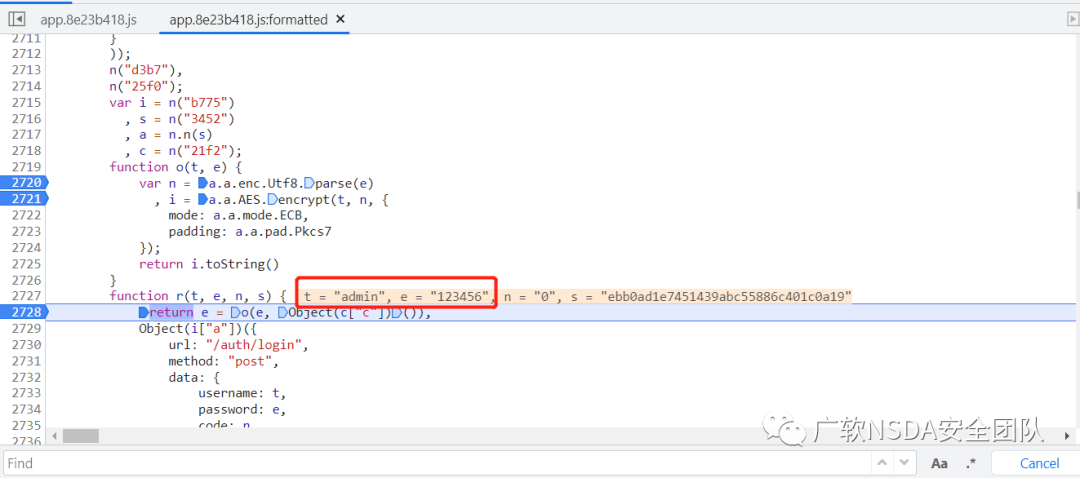The image size is (1080, 478).
Task: Click inline breakpoint marker before o(e,
Action: pyautogui.click(x=234, y=312)
